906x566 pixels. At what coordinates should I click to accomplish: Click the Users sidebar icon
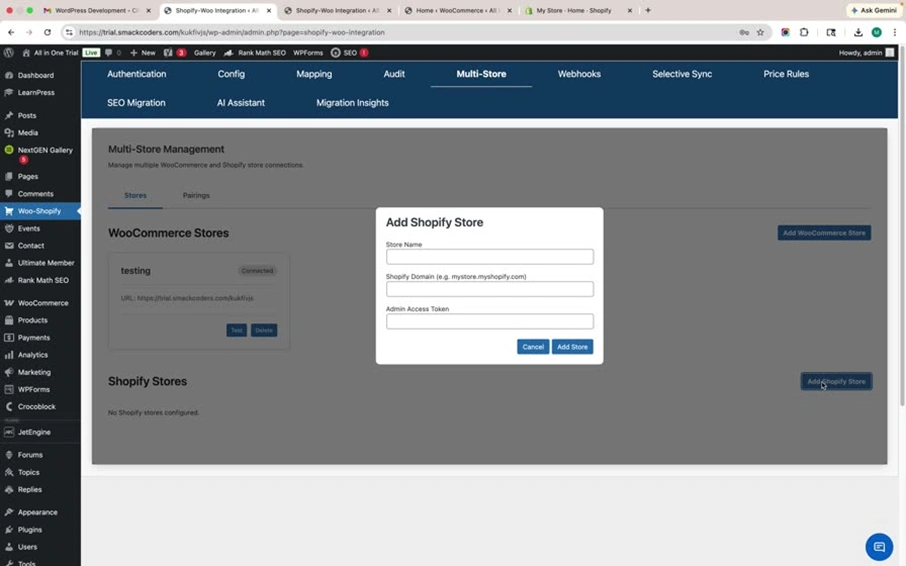tap(9, 547)
